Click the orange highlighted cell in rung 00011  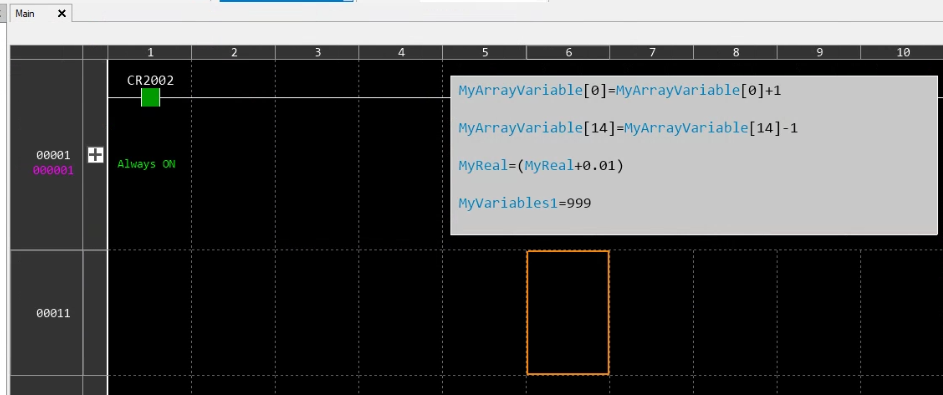point(568,313)
